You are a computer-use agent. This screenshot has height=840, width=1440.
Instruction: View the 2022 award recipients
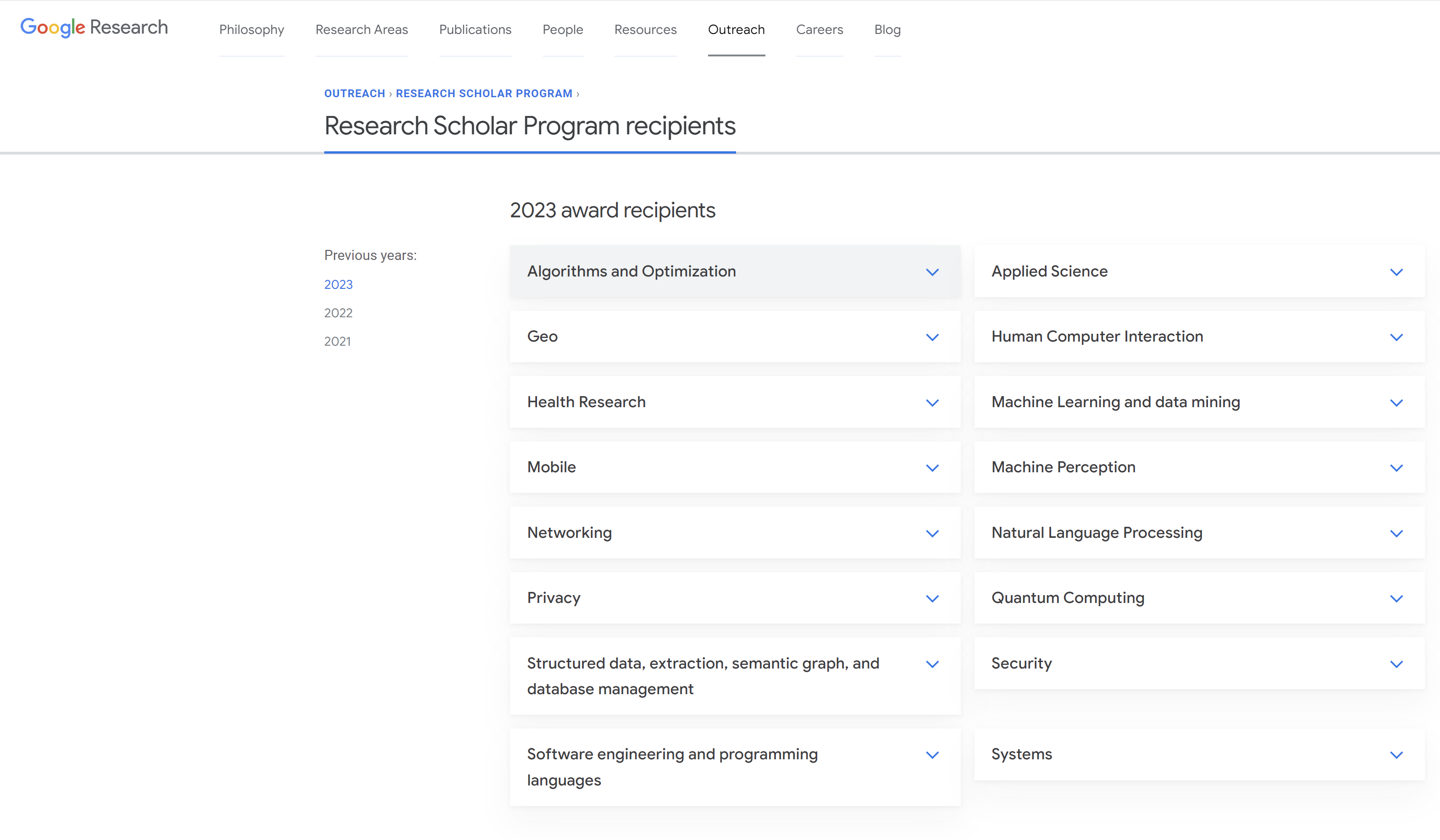tap(338, 313)
